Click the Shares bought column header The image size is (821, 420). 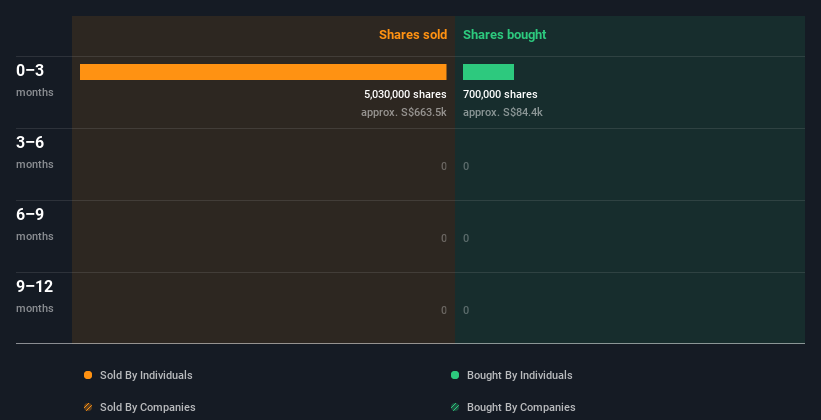[504, 35]
